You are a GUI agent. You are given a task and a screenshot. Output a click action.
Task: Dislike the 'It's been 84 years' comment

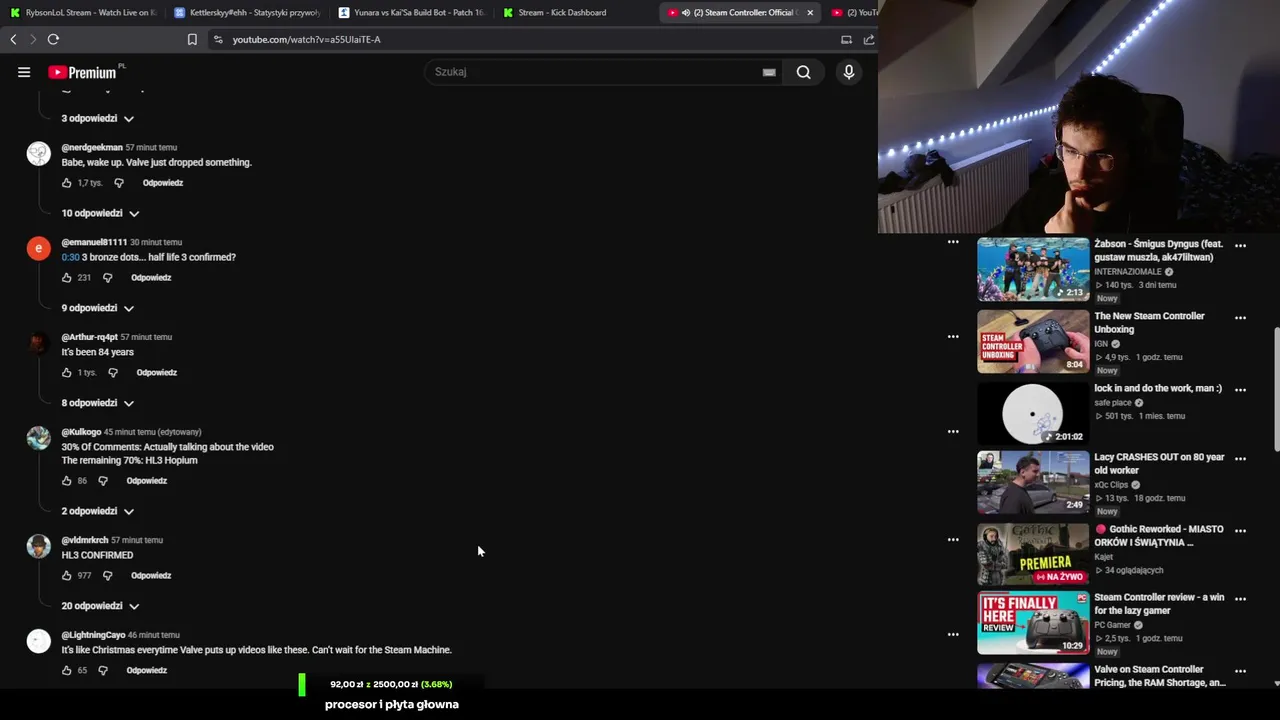[x=112, y=373]
